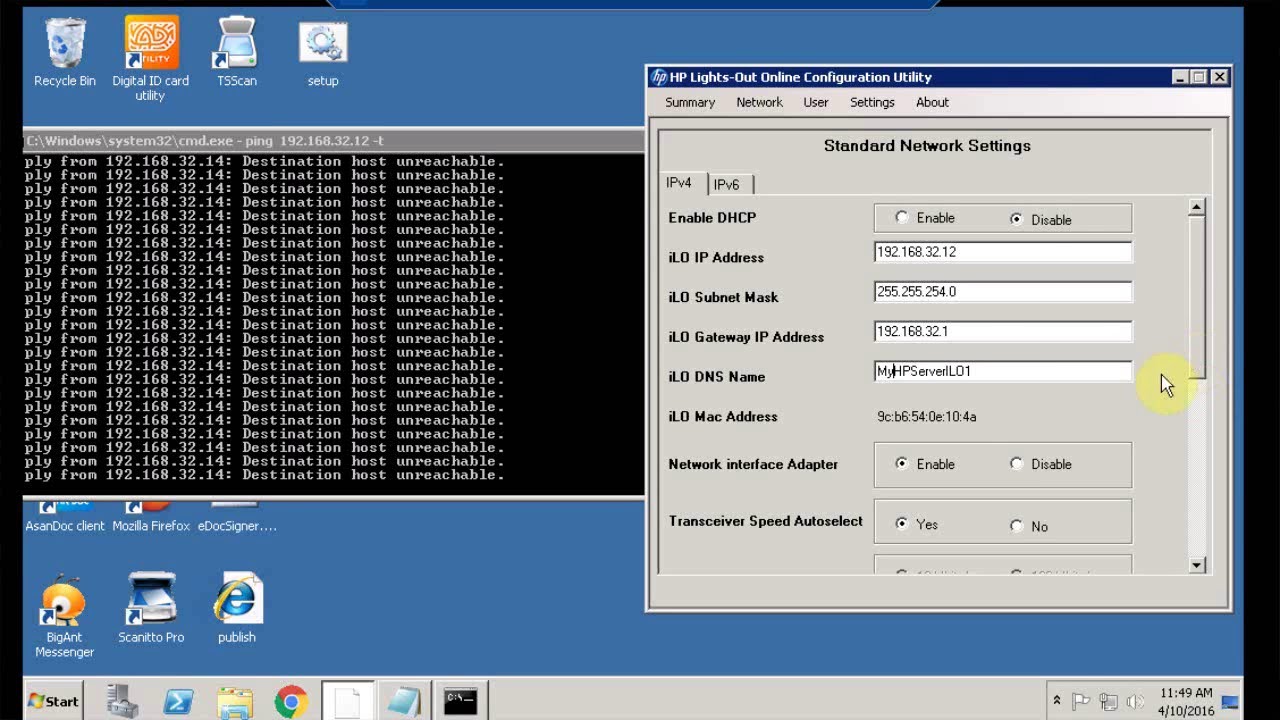Click the Action Center flag tray icon
1280x720 pixels.
pos(1081,701)
